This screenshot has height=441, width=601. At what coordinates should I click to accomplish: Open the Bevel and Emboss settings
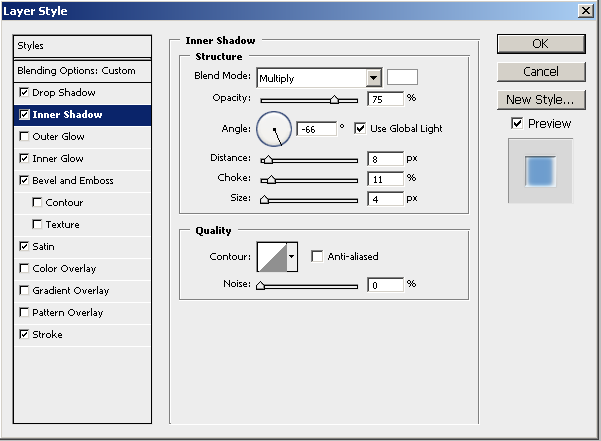(73, 181)
